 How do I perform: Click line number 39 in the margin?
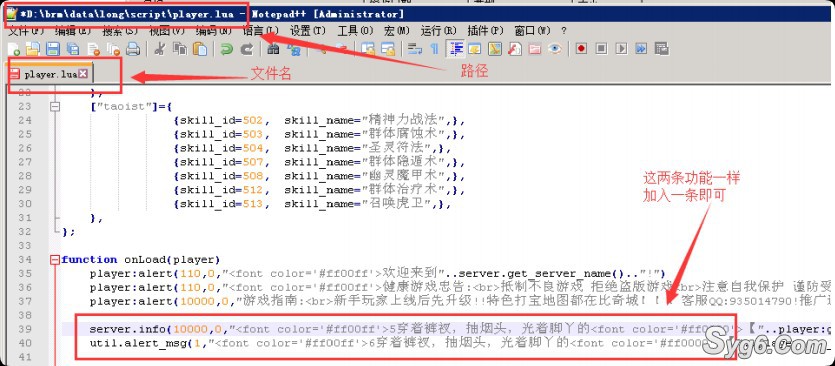point(24,329)
